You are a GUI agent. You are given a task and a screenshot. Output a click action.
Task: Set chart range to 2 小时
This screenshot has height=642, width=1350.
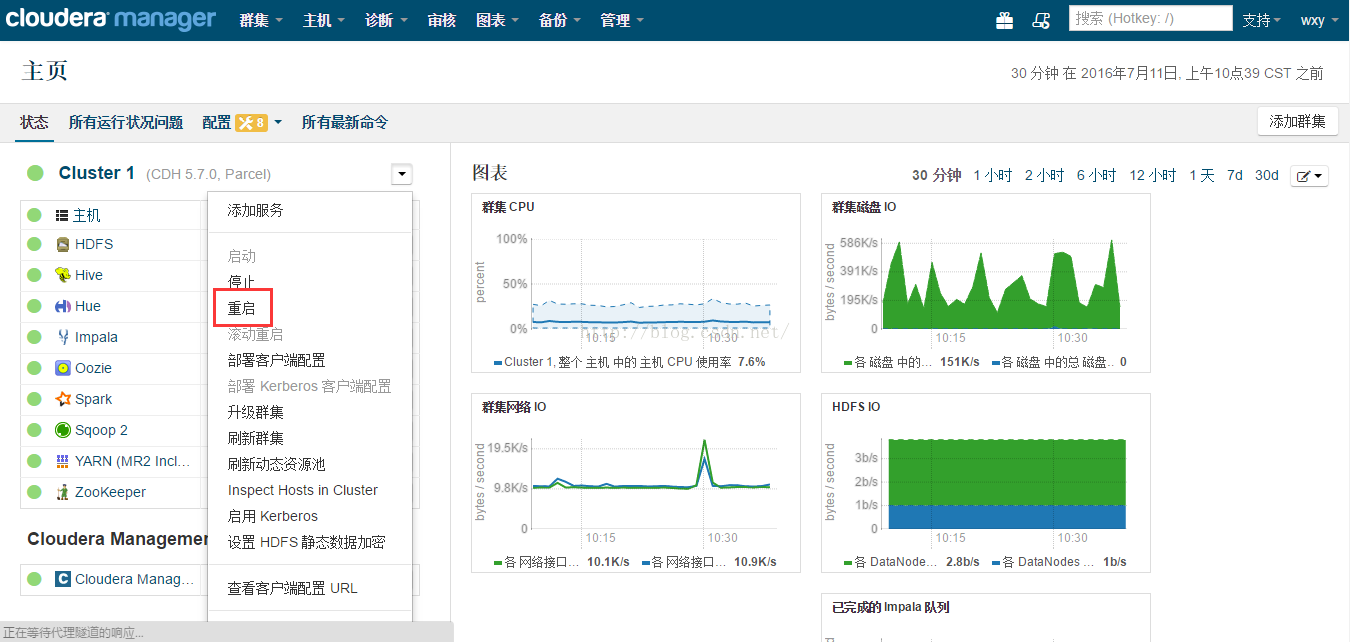click(x=1044, y=175)
